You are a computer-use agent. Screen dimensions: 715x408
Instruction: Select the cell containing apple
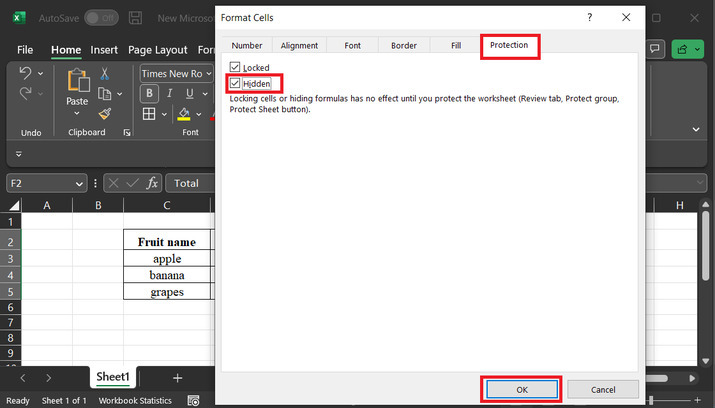167,258
